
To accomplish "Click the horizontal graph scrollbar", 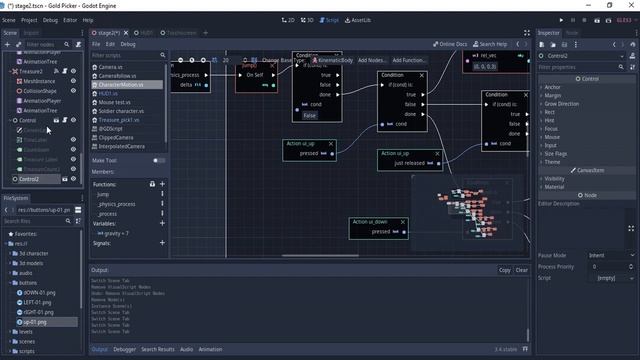I will coord(320,256).
